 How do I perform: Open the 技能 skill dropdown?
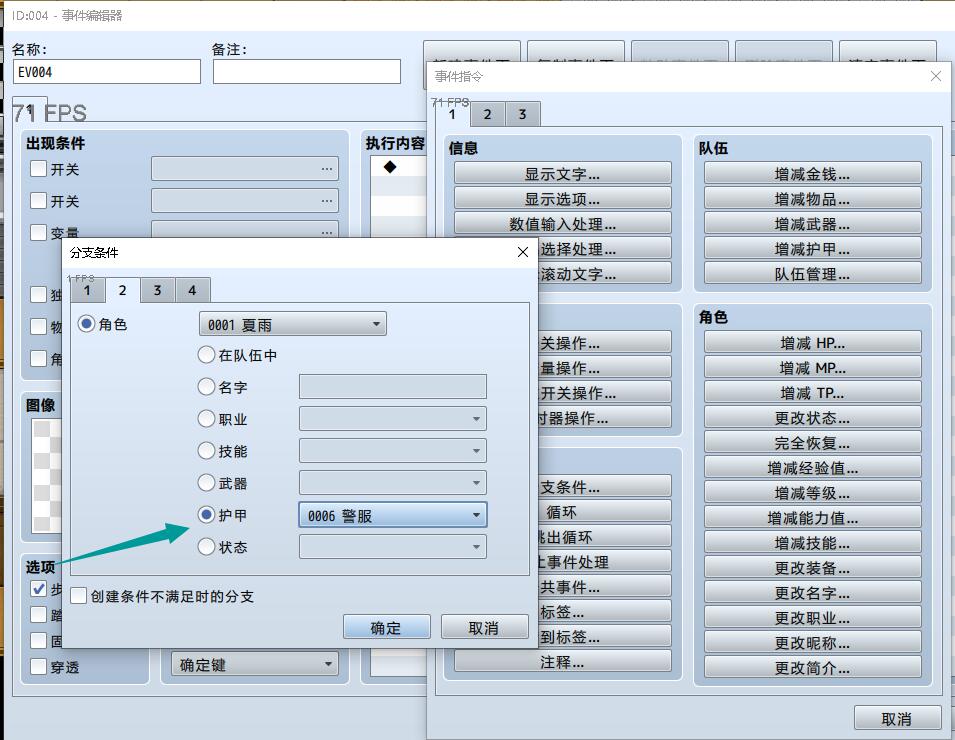[x=393, y=451]
